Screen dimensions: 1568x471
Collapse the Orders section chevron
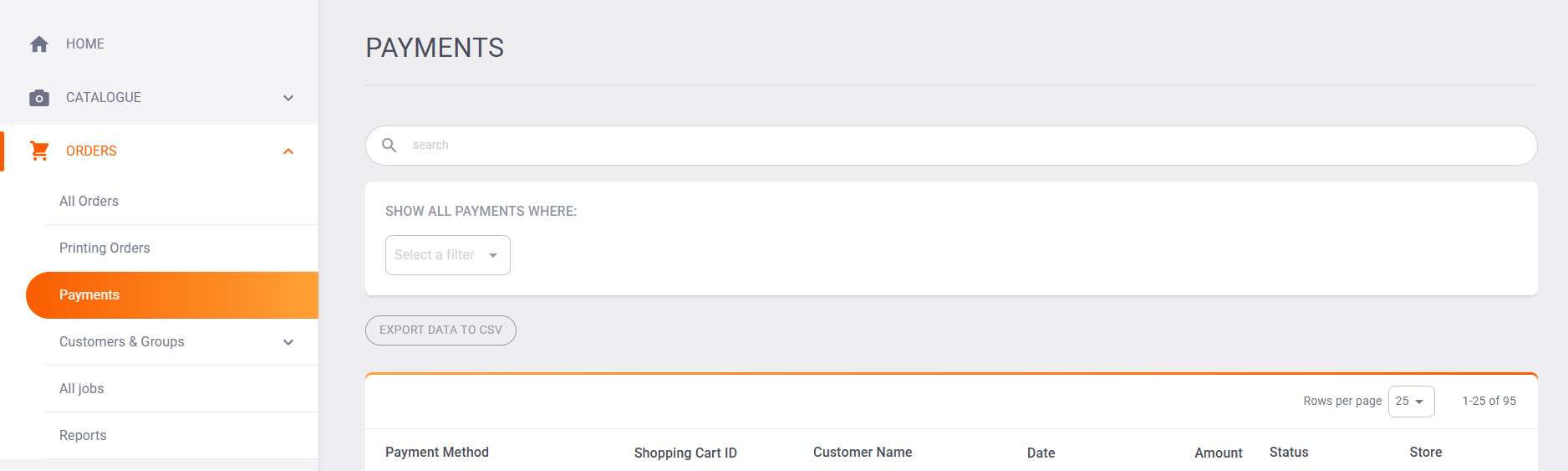click(288, 151)
